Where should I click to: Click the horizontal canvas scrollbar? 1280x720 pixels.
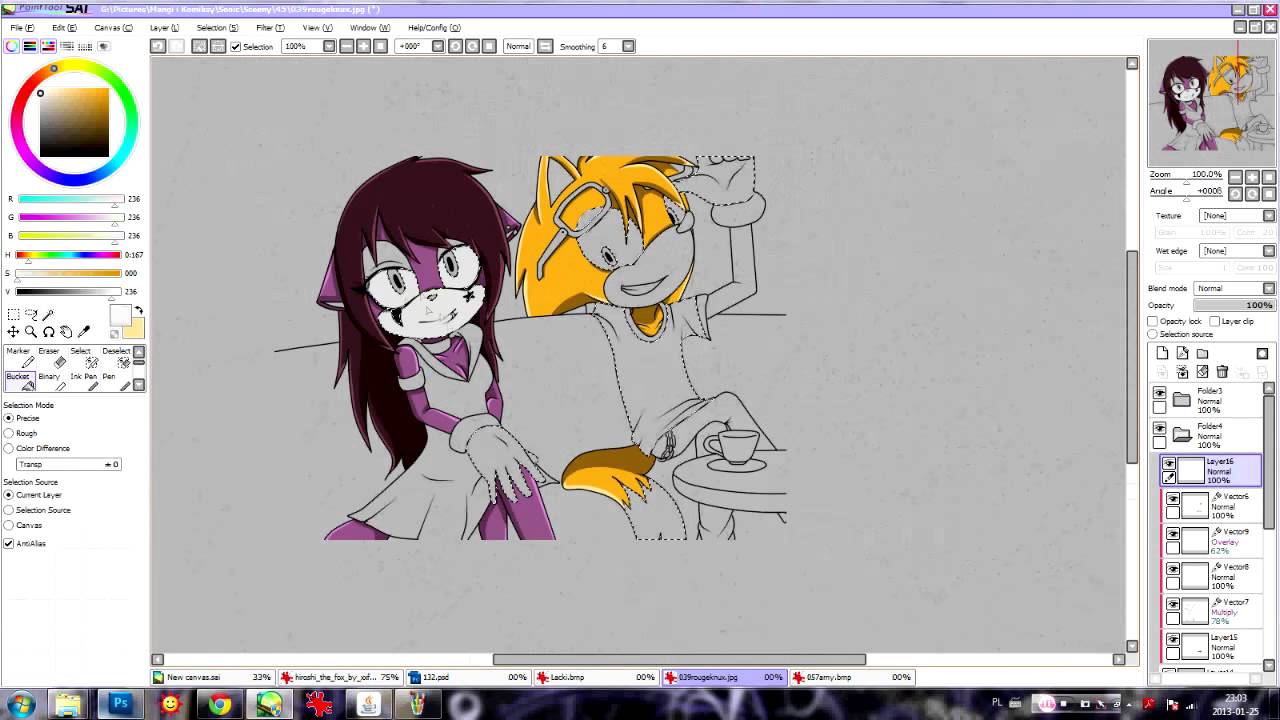[x=679, y=659]
